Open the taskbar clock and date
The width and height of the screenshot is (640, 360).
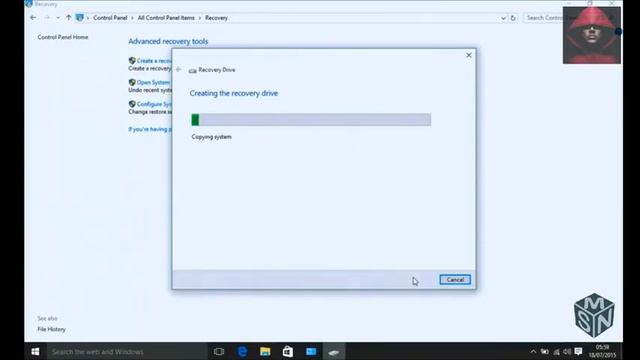tap(602, 351)
